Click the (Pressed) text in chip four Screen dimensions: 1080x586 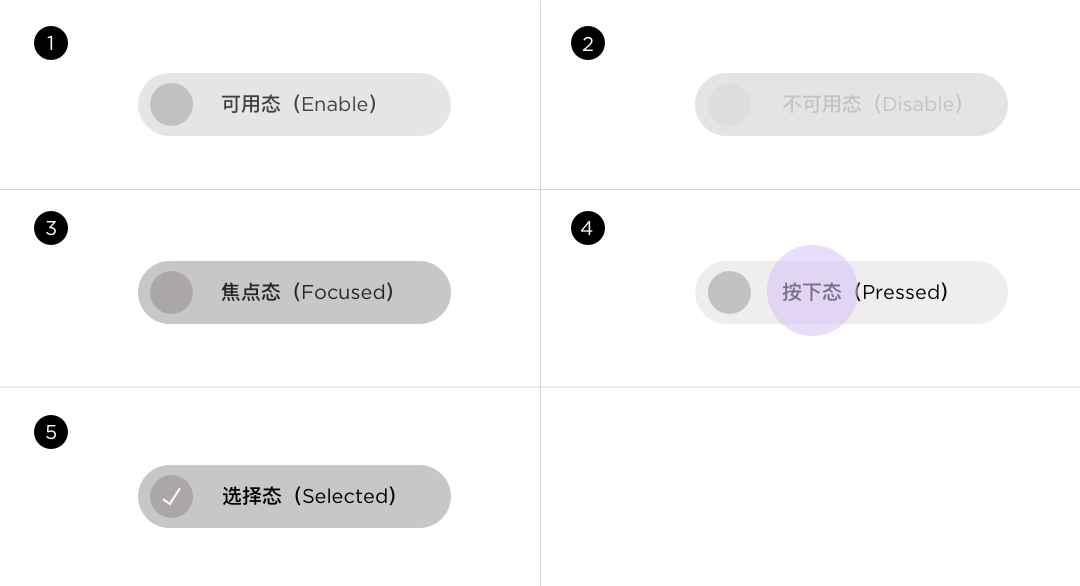[x=902, y=293]
